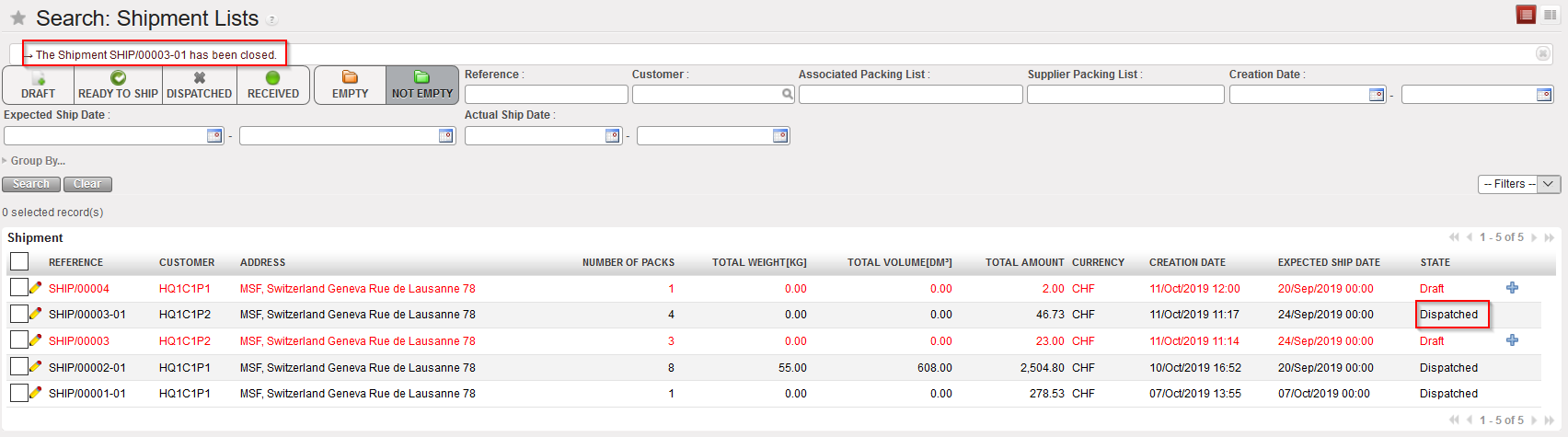Toggle the Not Empty filter
1568x437 pixels.
(x=422, y=85)
